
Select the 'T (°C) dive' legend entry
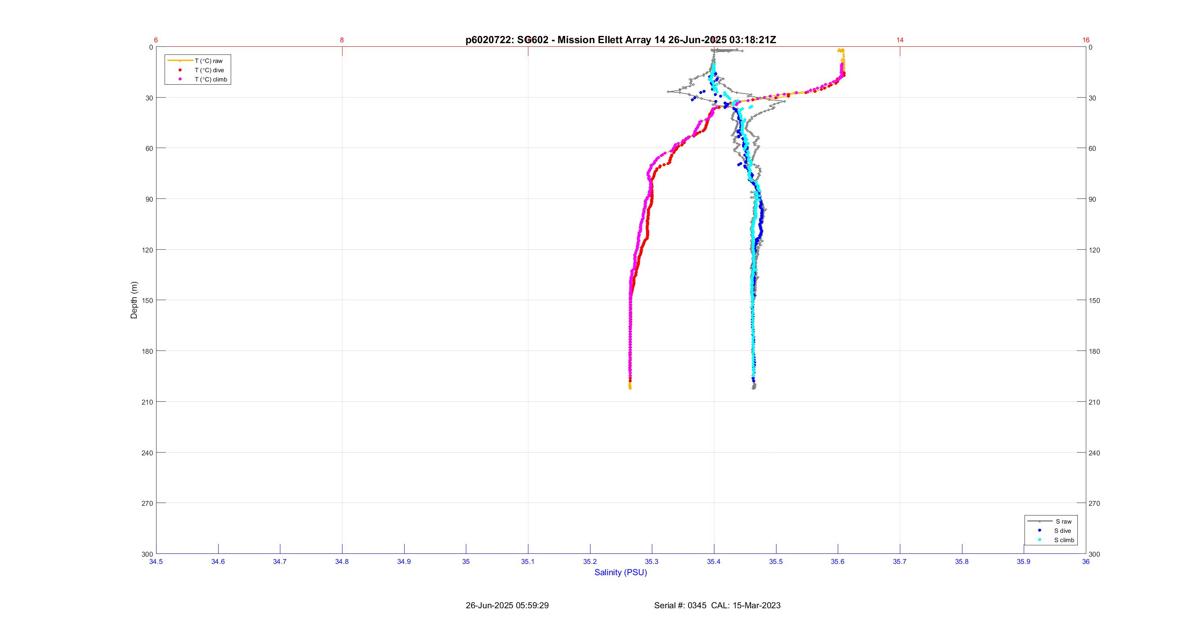[209, 70]
